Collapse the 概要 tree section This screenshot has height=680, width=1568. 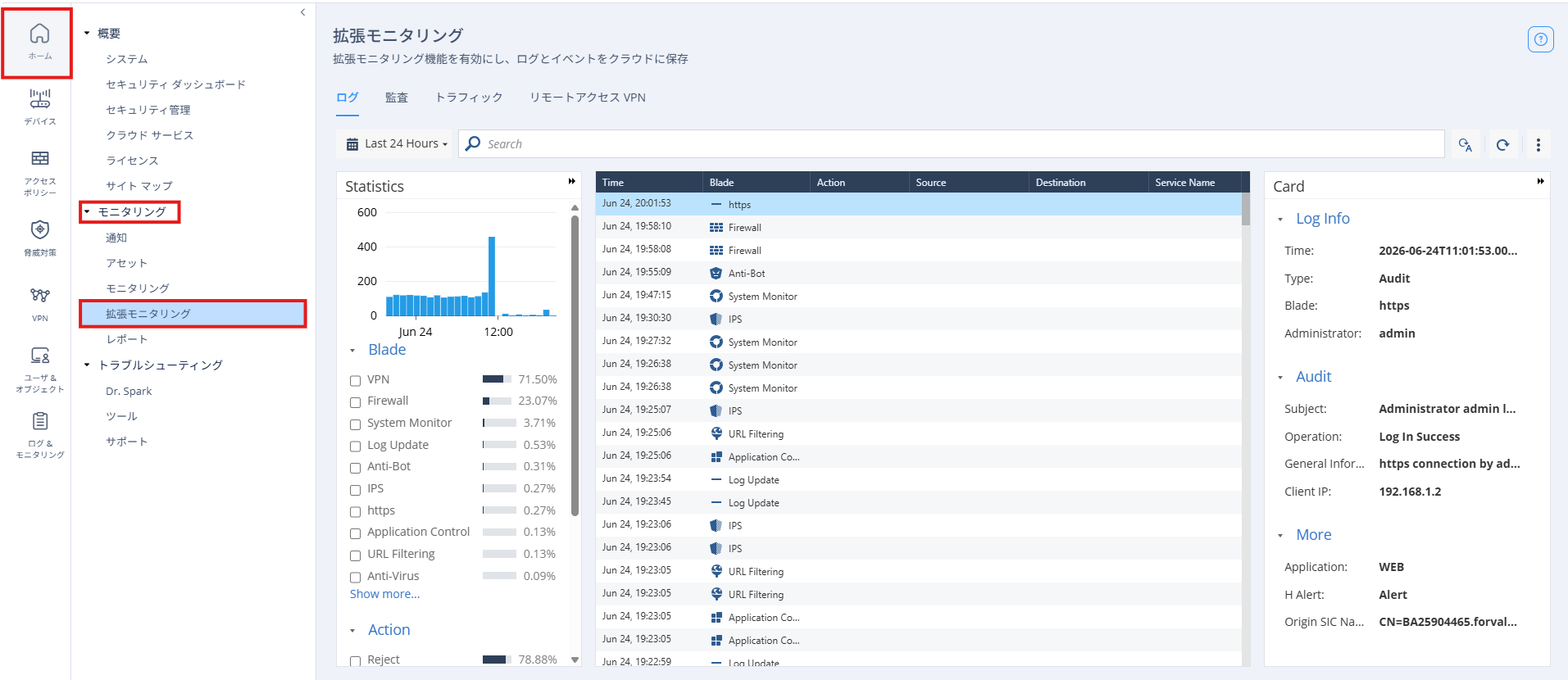click(x=87, y=34)
